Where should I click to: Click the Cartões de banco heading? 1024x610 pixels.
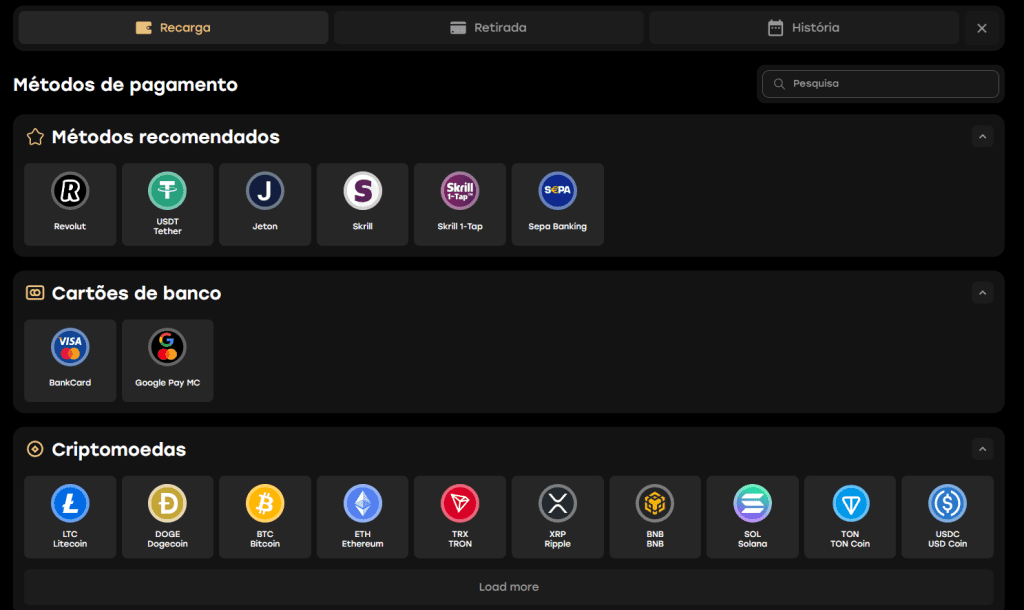136,293
